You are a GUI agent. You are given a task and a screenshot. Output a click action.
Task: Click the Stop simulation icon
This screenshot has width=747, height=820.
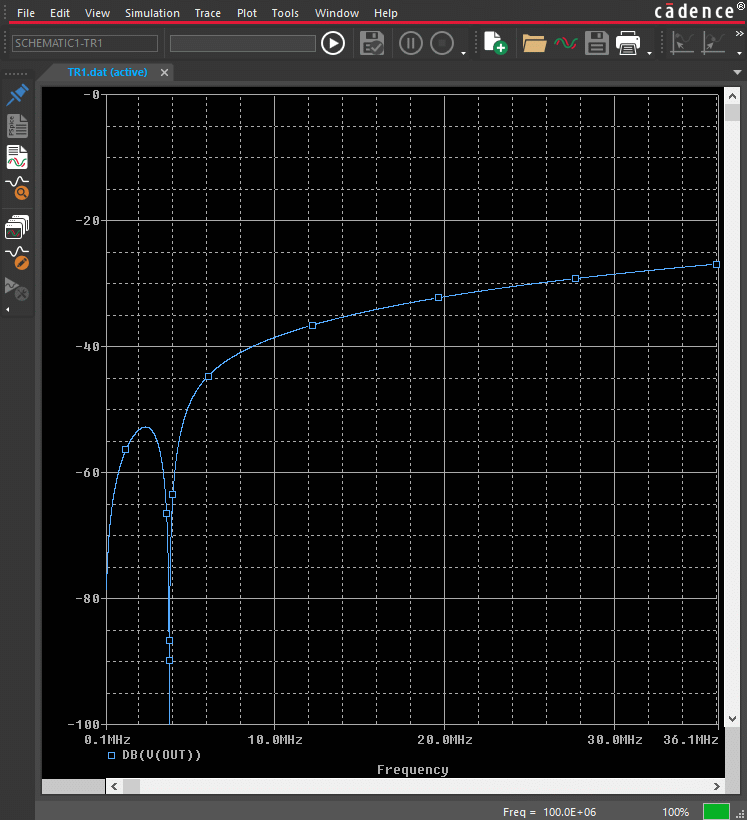442,43
